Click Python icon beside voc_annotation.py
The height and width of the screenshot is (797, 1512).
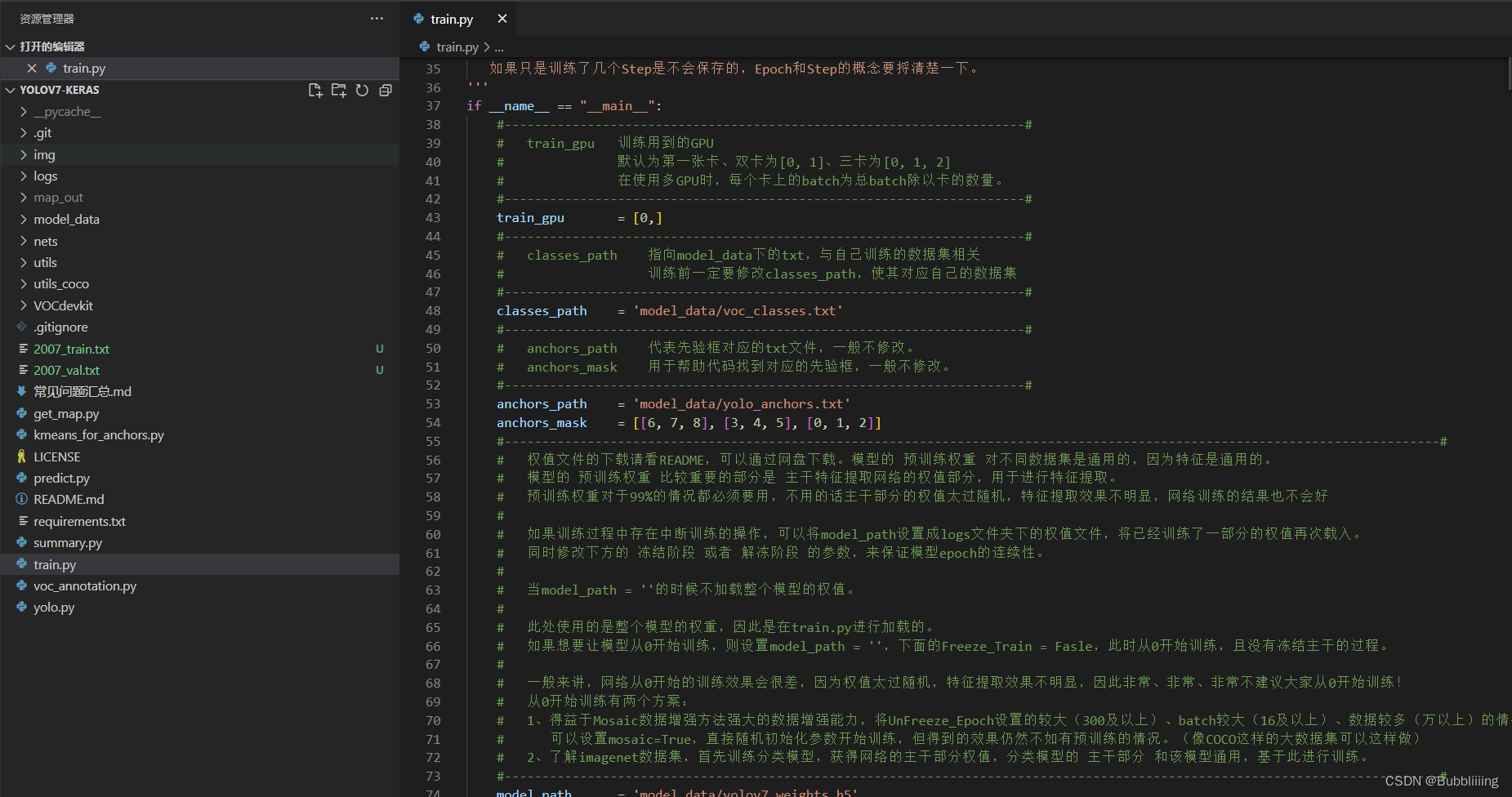[x=22, y=586]
